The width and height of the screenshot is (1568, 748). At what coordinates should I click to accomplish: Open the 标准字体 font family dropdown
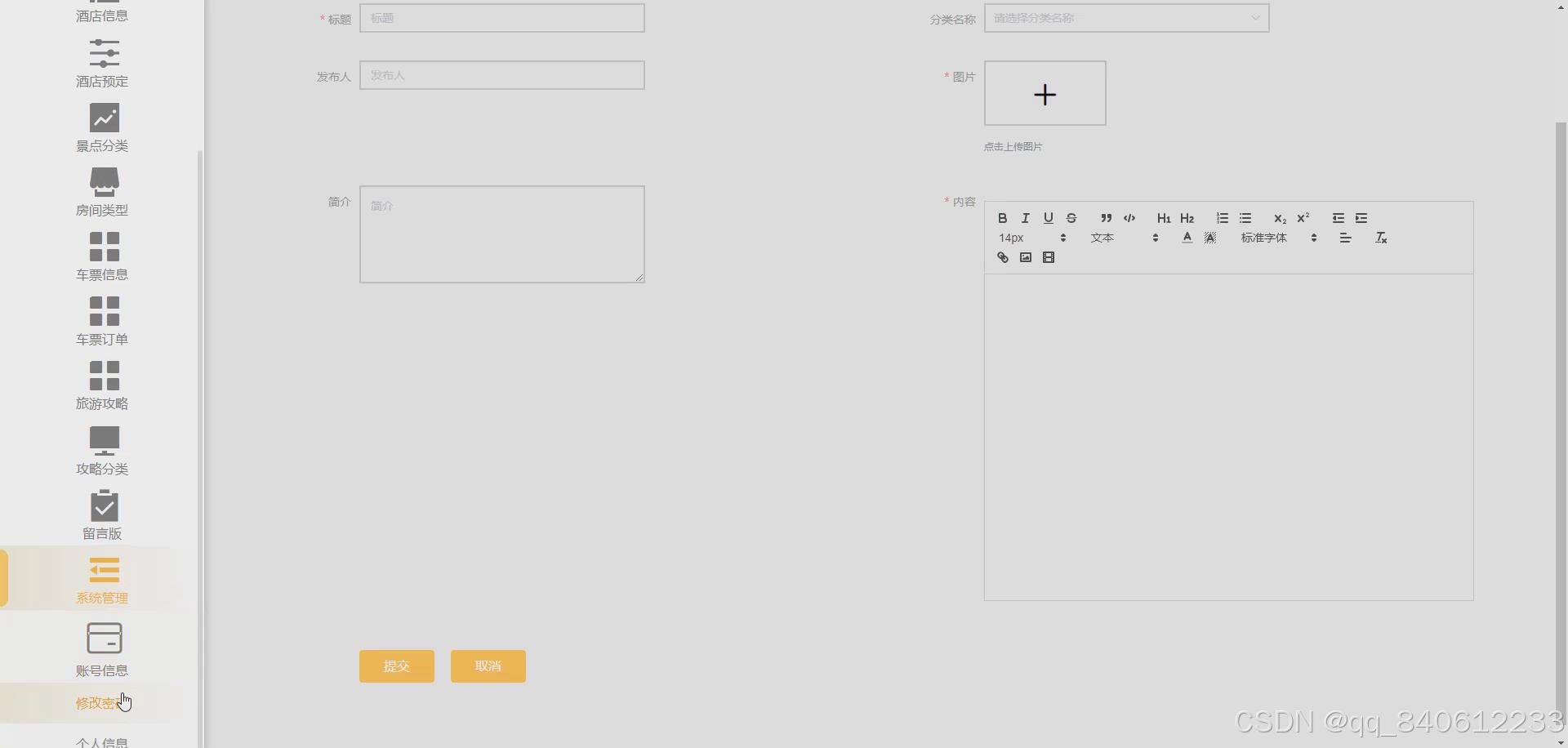(x=1278, y=238)
